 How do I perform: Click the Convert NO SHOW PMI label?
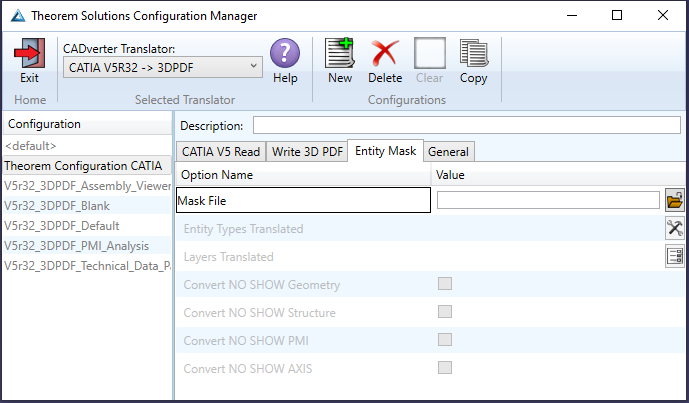click(x=246, y=341)
